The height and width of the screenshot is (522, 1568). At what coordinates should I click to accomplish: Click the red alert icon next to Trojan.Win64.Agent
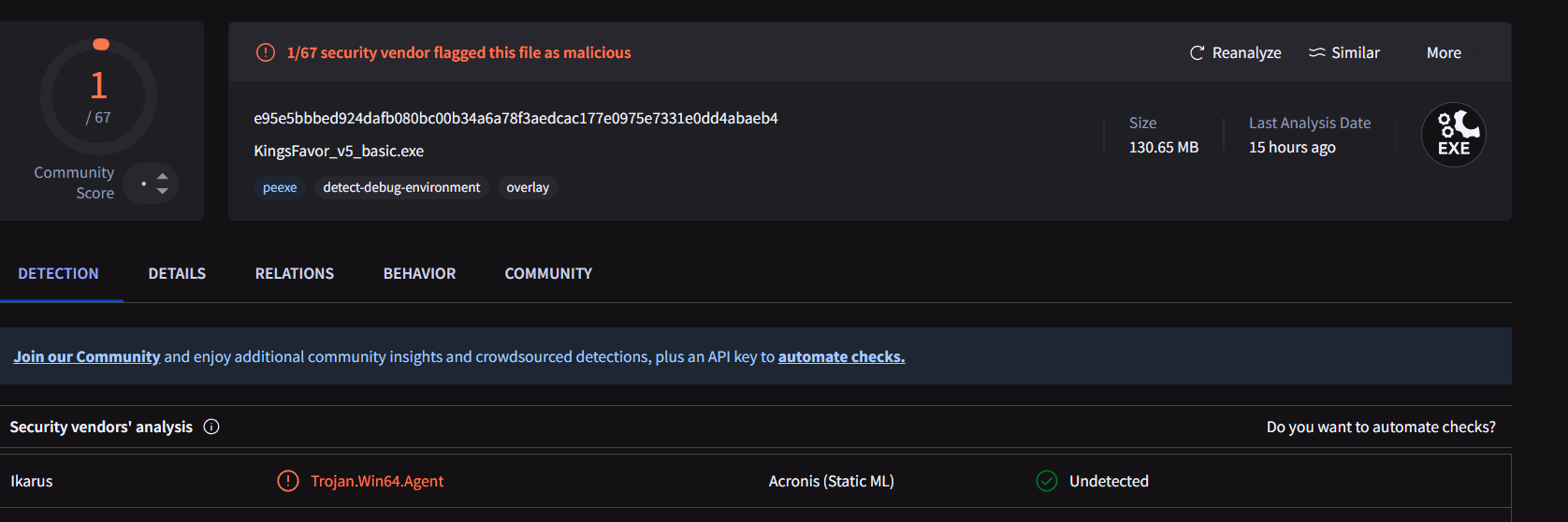[288, 481]
